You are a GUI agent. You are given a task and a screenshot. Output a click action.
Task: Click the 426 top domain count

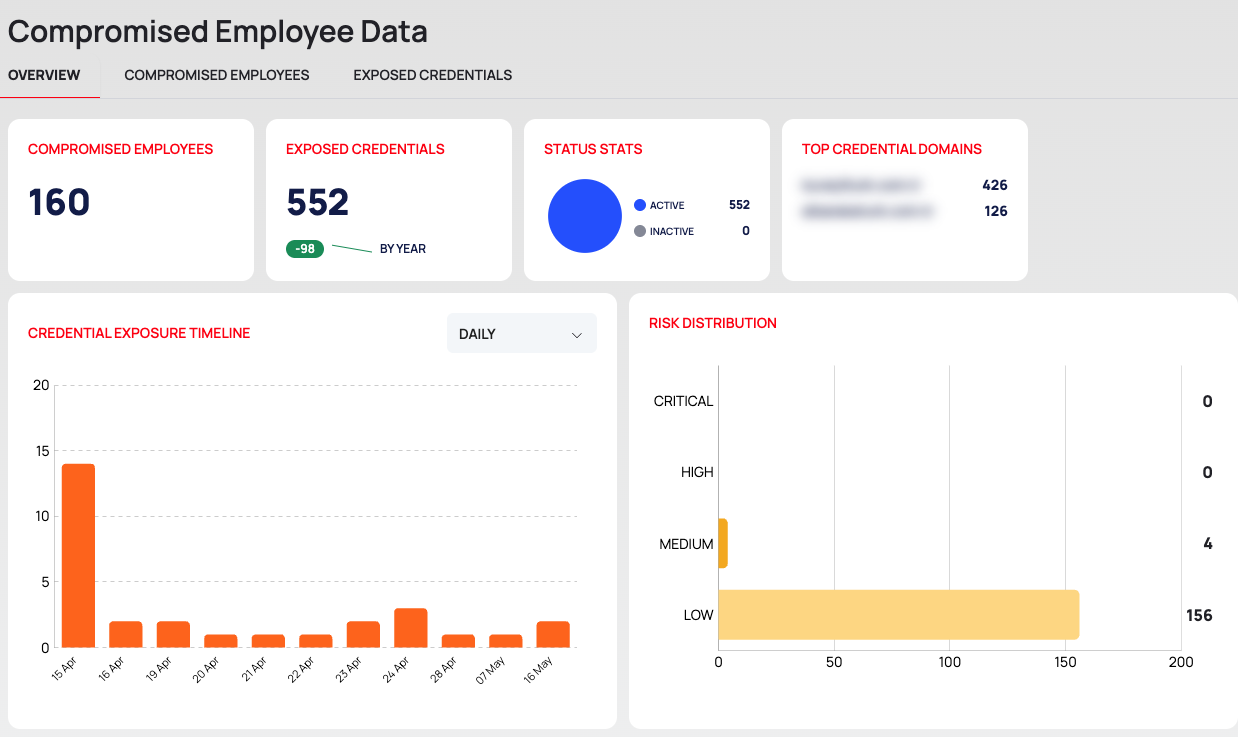click(x=995, y=185)
